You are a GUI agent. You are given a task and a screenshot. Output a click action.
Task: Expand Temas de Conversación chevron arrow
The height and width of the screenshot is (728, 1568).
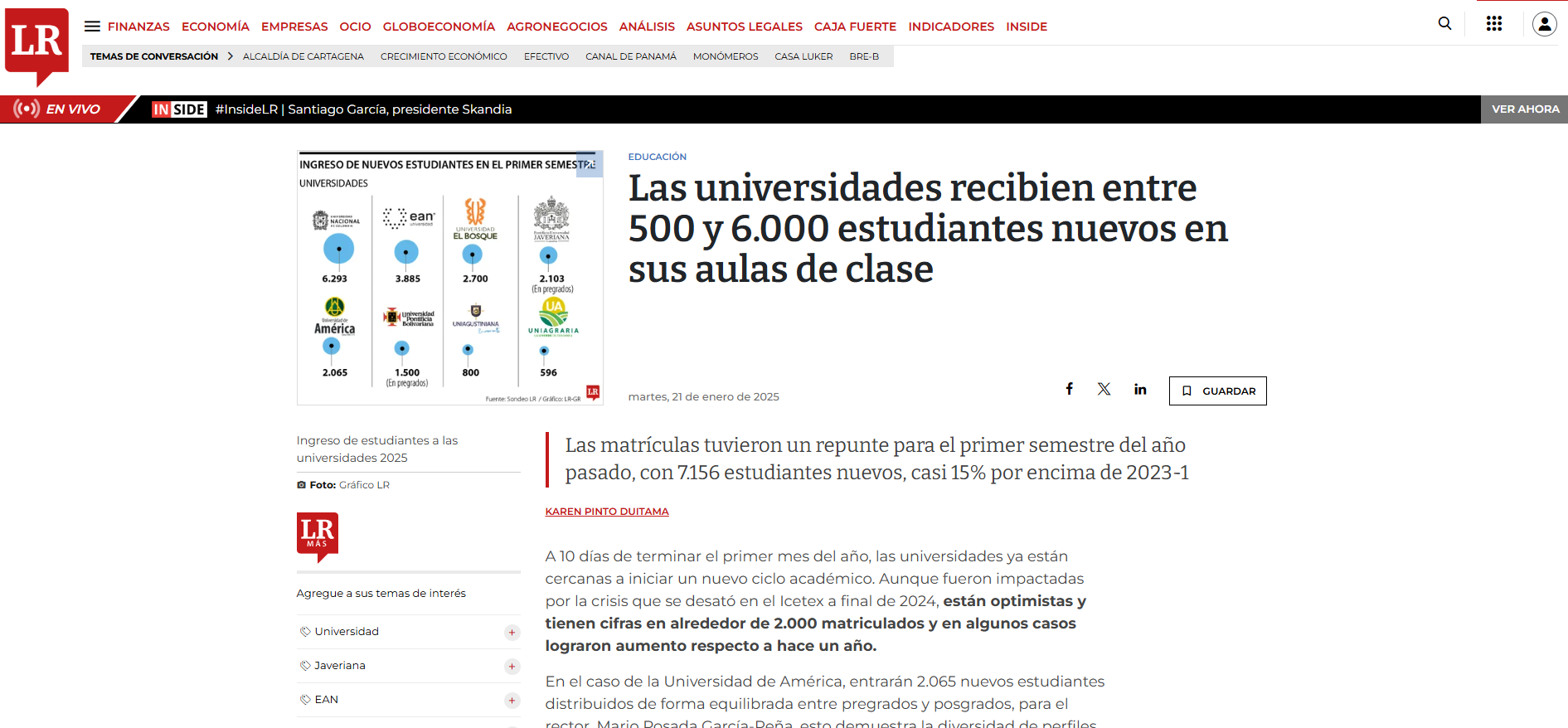[x=231, y=56]
